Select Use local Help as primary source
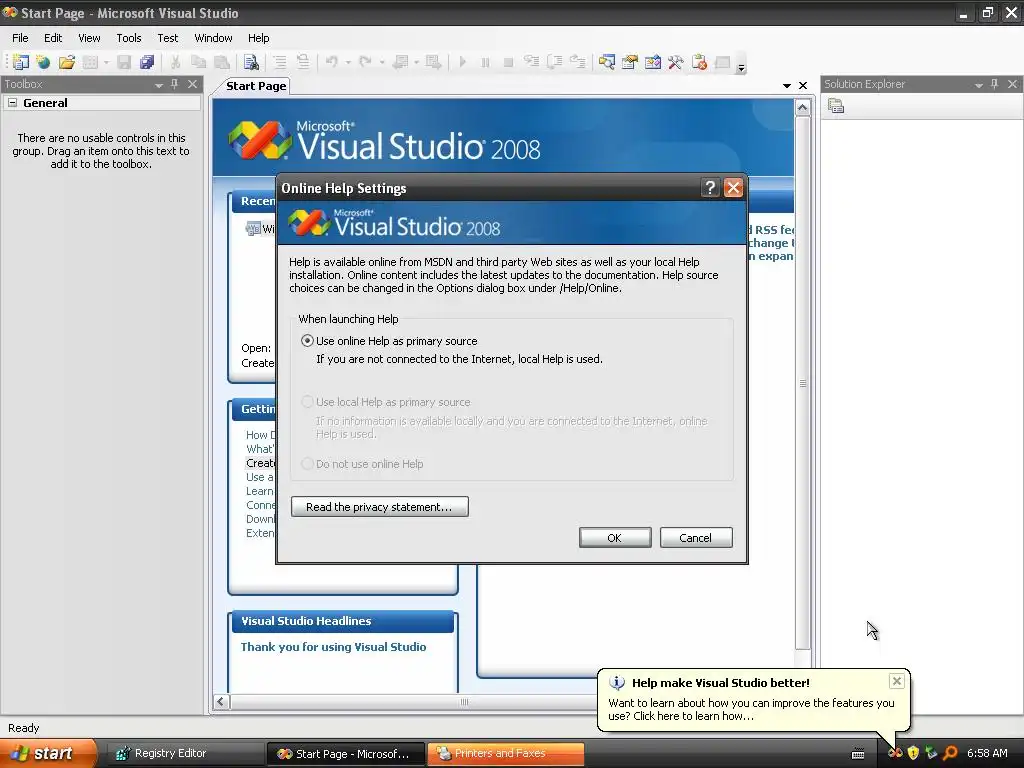This screenshot has height=768, width=1024. (307, 402)
